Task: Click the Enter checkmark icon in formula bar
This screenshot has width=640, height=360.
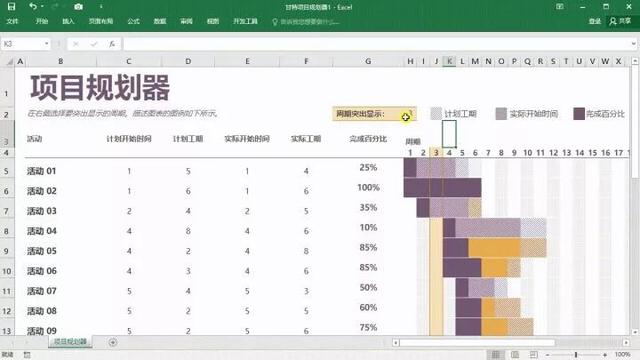Action: point(94,44)
